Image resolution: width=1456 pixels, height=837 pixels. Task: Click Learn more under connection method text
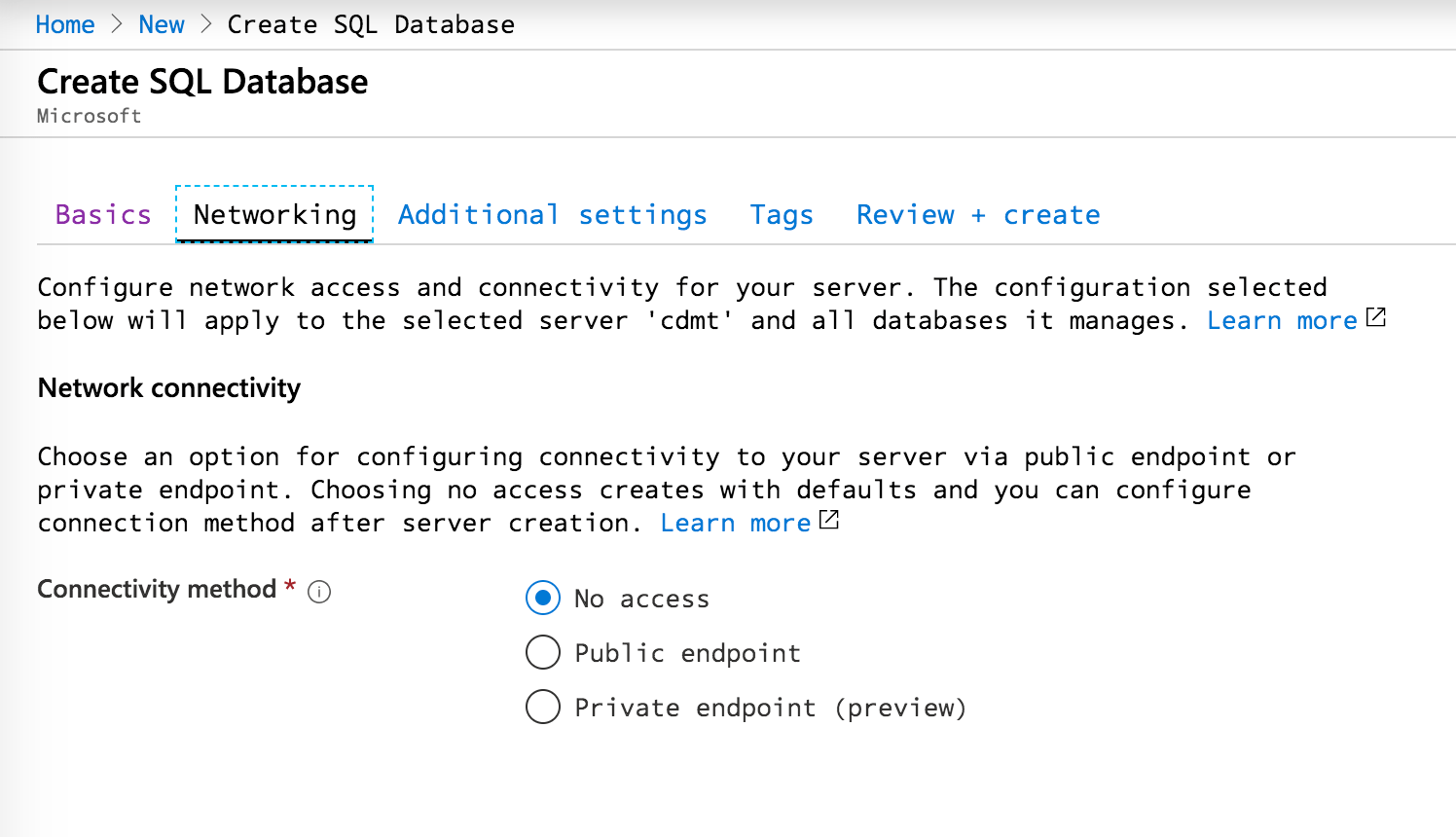(x=735, y=522)
